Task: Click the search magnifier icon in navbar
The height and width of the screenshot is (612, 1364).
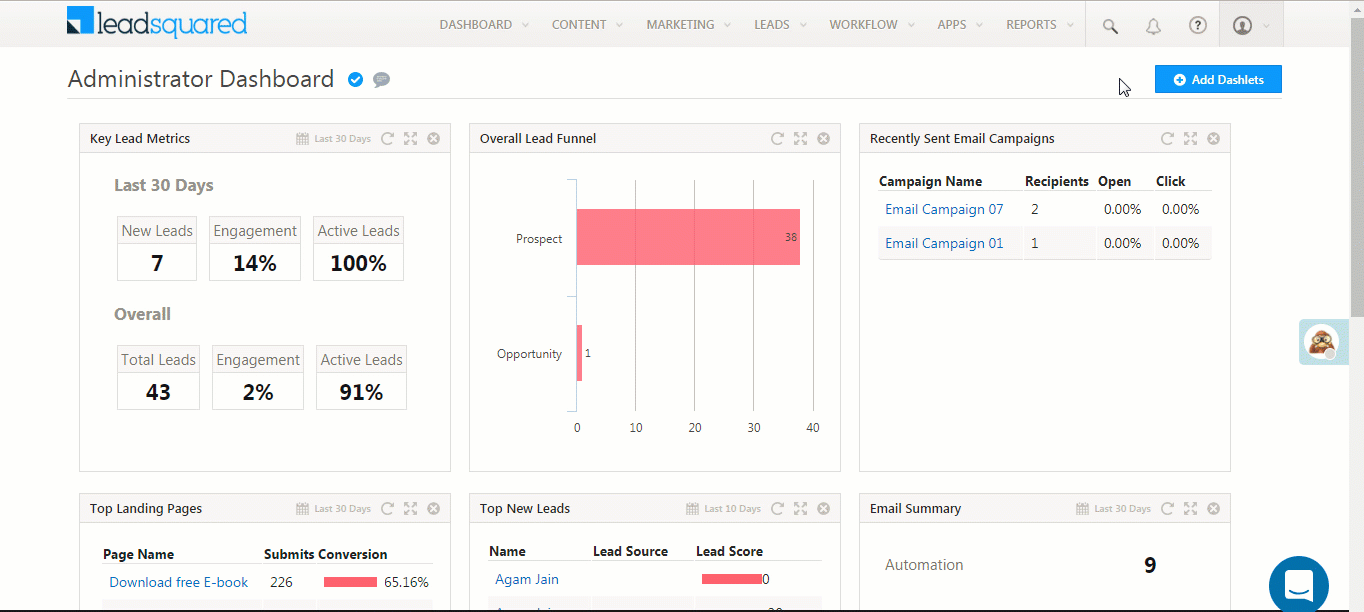Action: tap(1110, 26)
